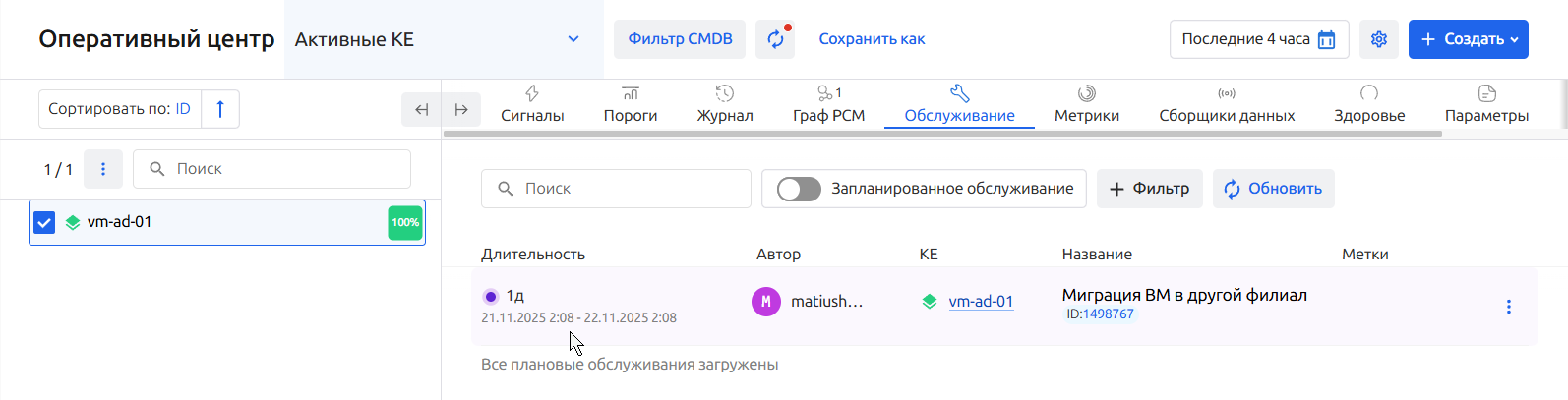Click the Название column header

(1097, 254)
